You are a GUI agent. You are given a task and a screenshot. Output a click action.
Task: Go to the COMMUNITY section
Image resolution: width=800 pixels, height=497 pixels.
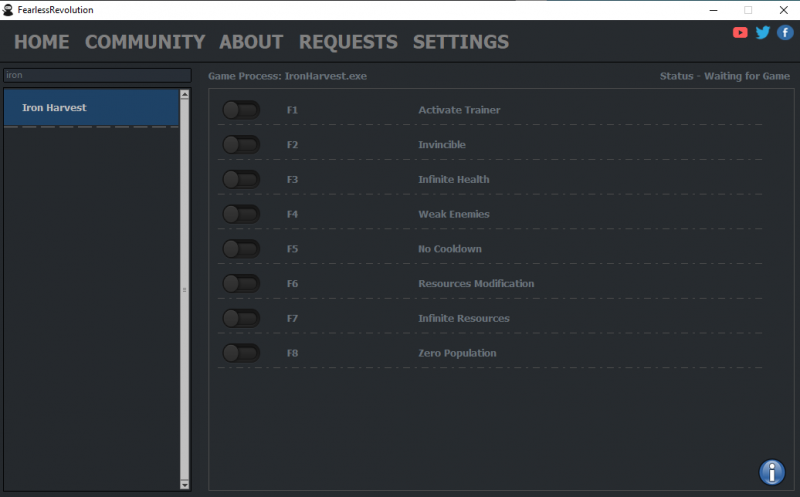click(145, 42)
